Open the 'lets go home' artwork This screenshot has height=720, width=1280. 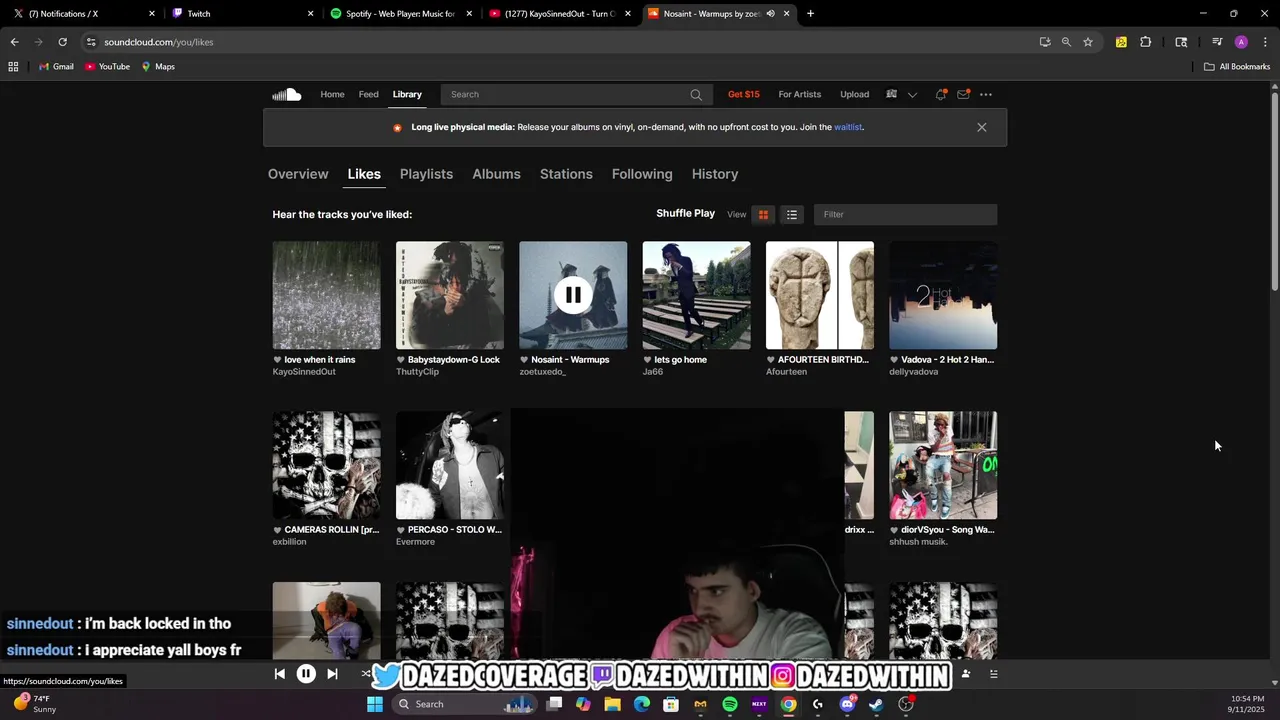click(696, 295)
